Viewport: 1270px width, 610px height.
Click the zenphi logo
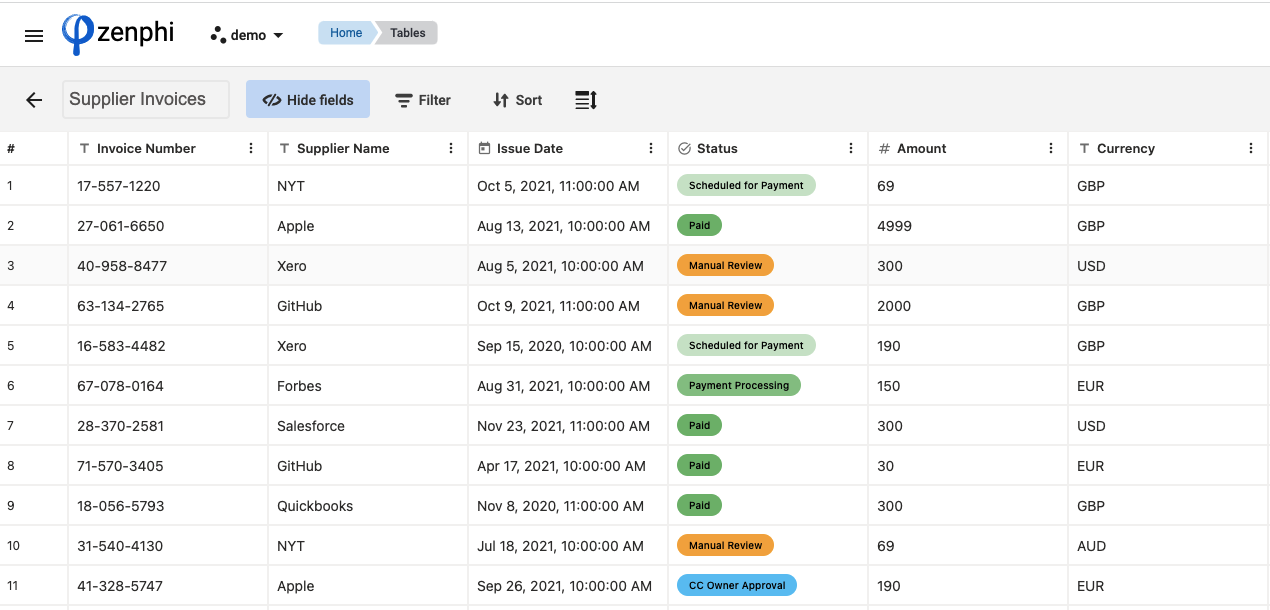pyautogui.click(x=118, y=34)
